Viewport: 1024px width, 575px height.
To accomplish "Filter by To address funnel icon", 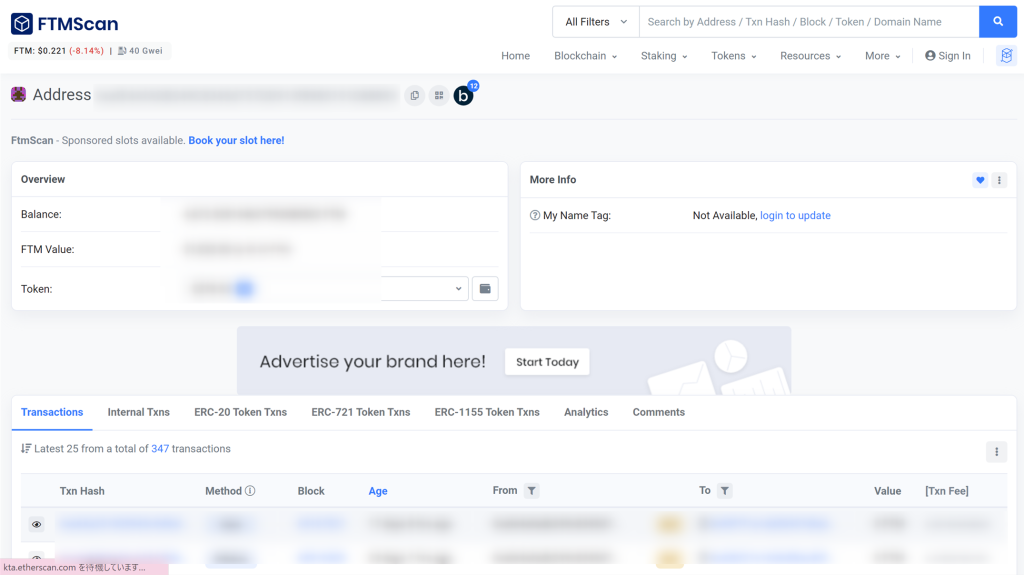I will pyautogui.click(x=725, y=491).
